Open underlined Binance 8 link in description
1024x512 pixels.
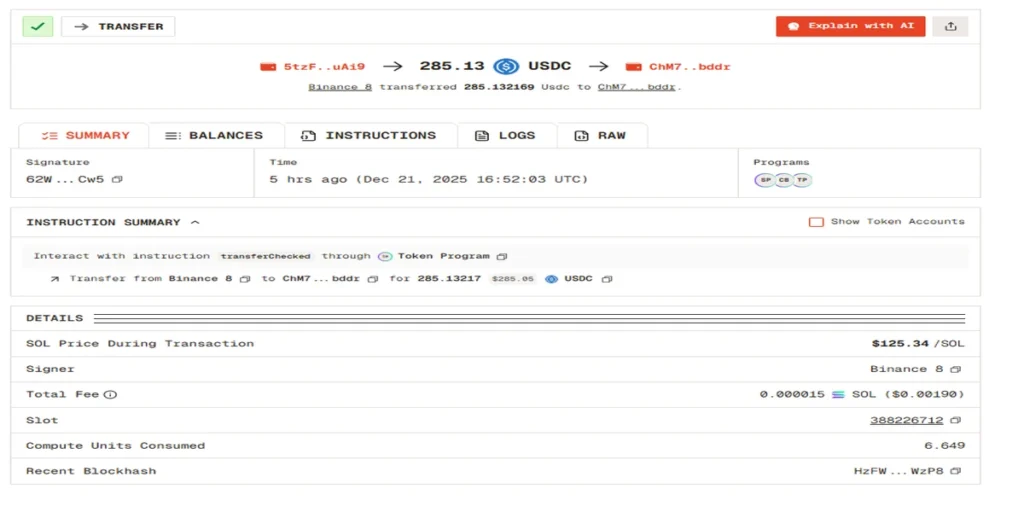pos(340,87)
